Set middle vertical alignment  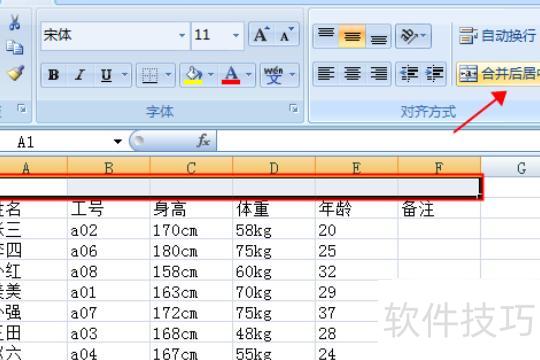pyautogui.click(x=352, y=35)
